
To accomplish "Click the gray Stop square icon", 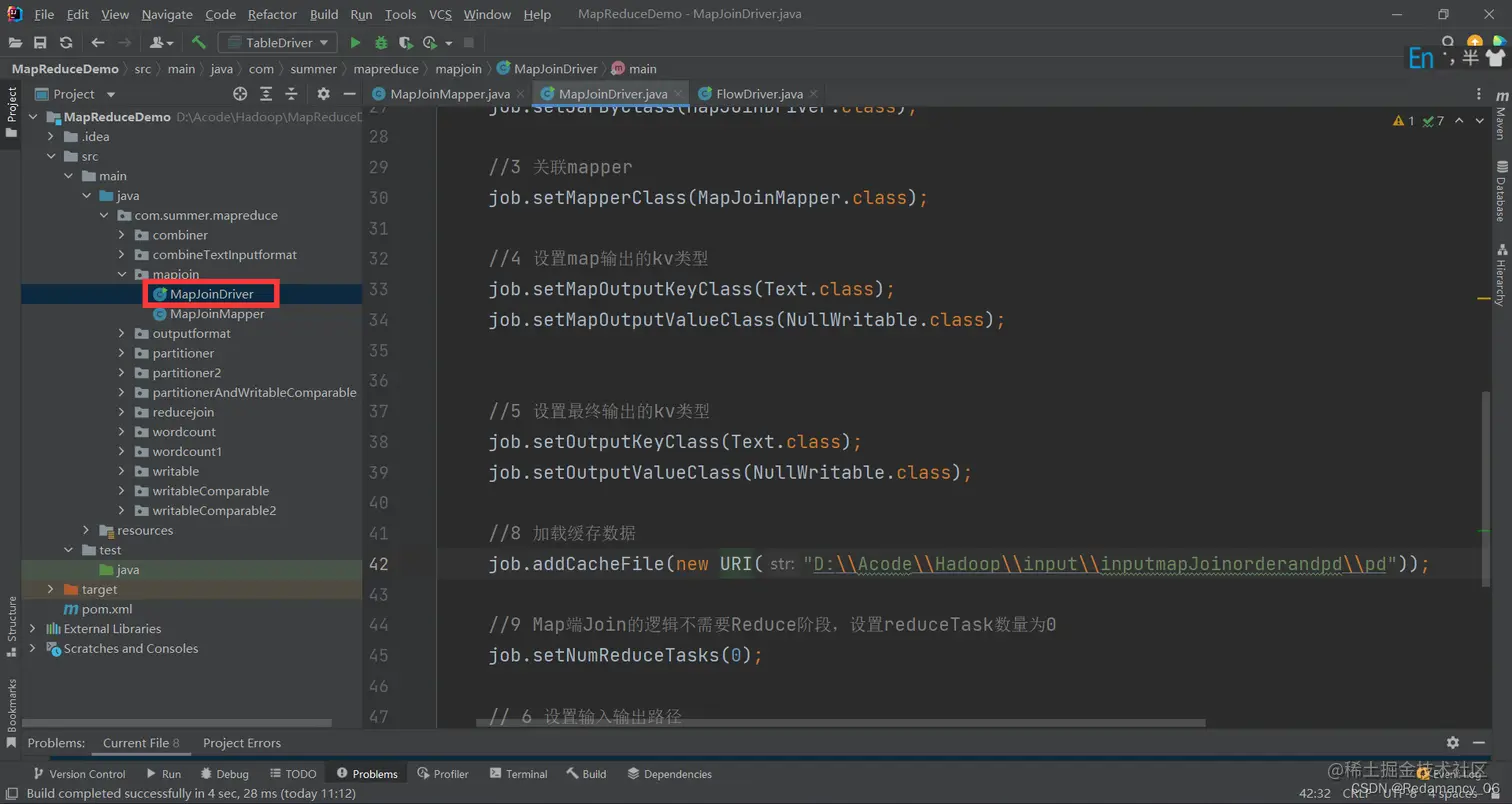I will pos(468,42).
